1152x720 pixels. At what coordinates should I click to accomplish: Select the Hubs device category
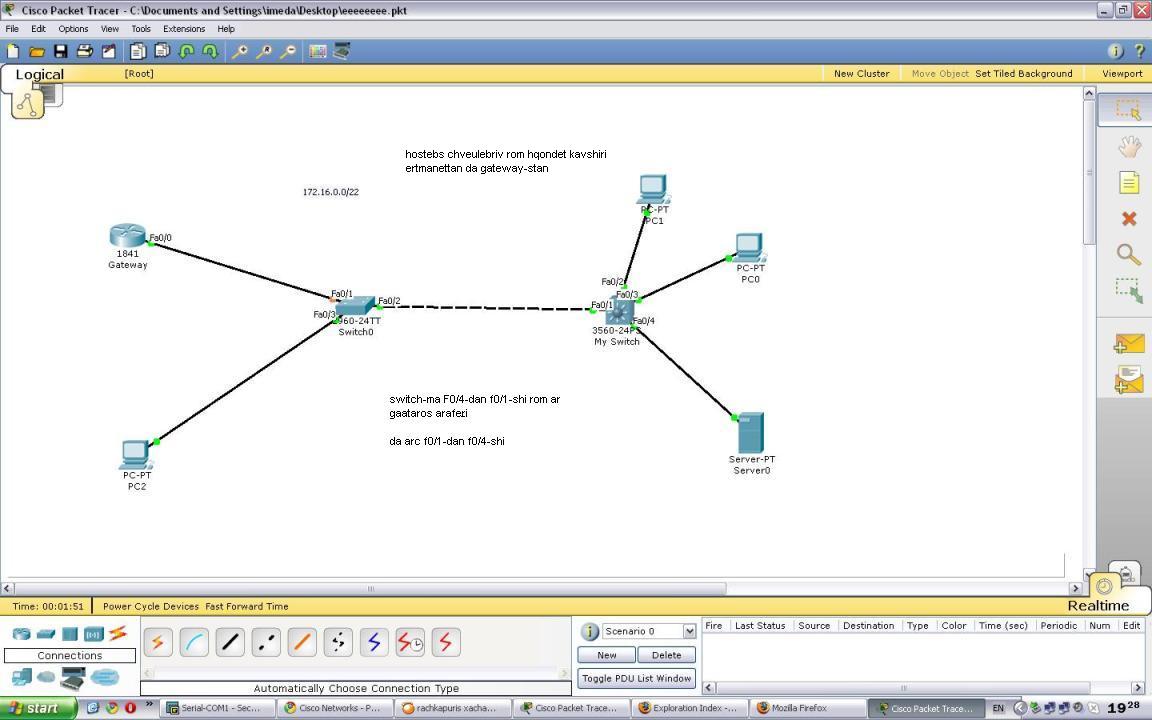pos(70,633)
